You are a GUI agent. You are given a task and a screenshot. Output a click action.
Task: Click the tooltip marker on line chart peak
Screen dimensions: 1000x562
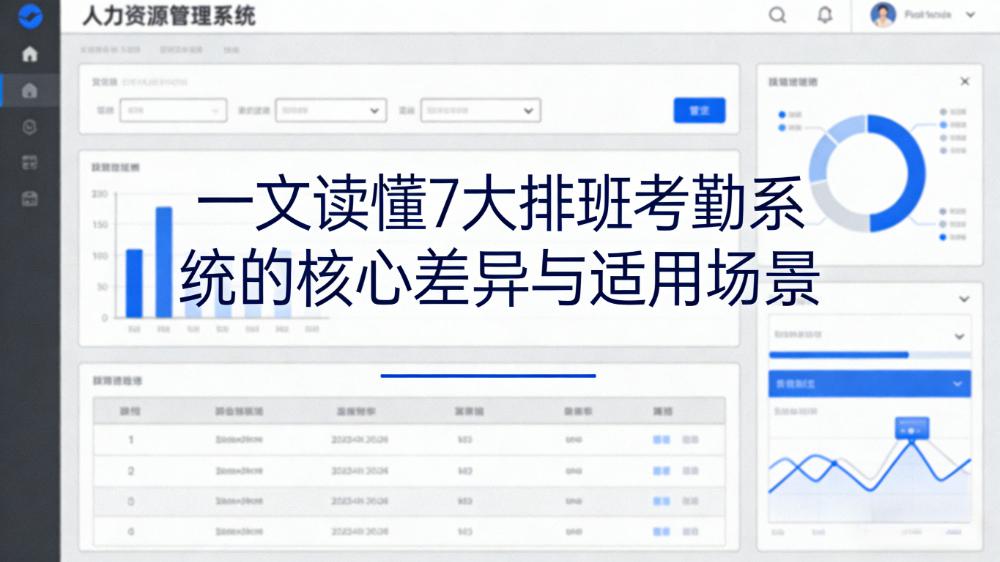click(911, 429)
